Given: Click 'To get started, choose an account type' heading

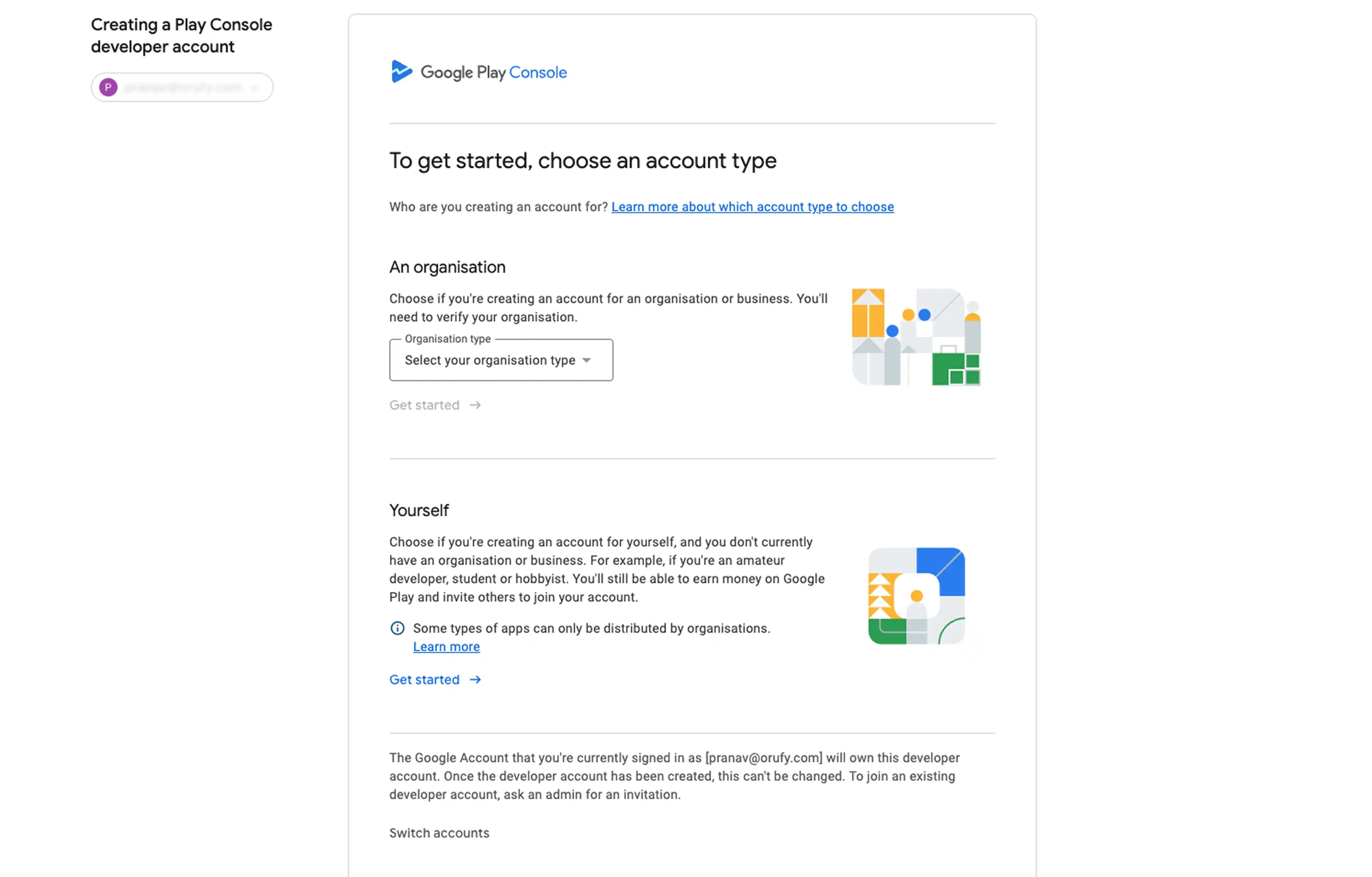Looking at the screenshot, I should pyautogui.click(x=583, y=161).
